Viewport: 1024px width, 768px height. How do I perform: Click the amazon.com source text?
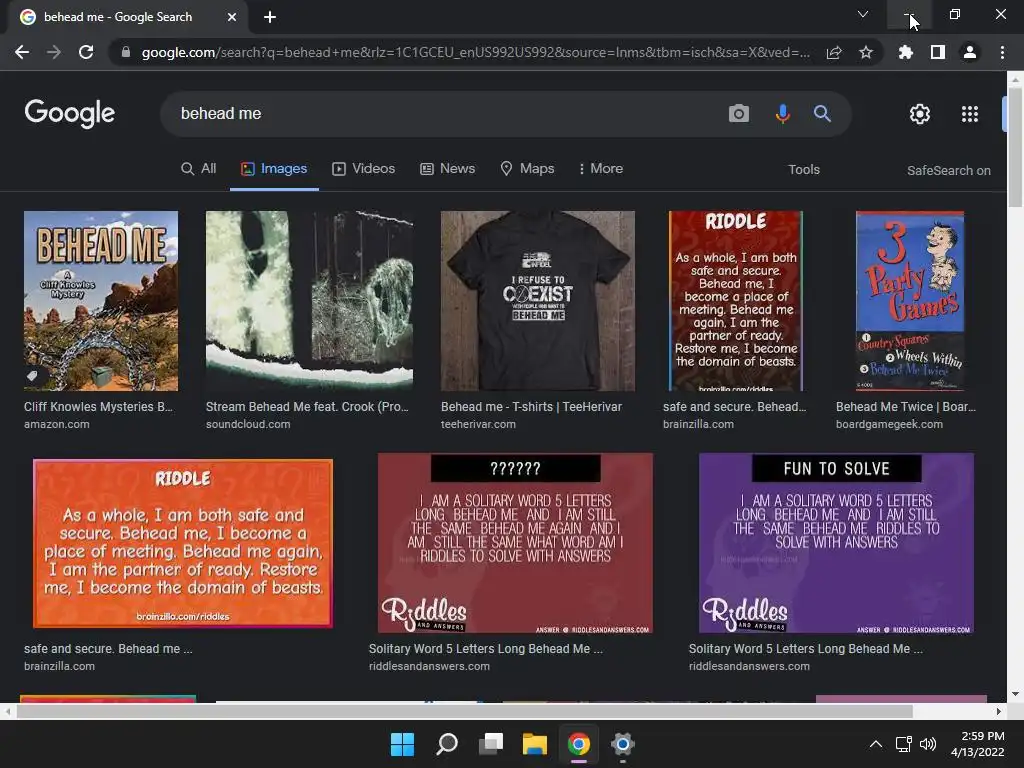[57, 424]
